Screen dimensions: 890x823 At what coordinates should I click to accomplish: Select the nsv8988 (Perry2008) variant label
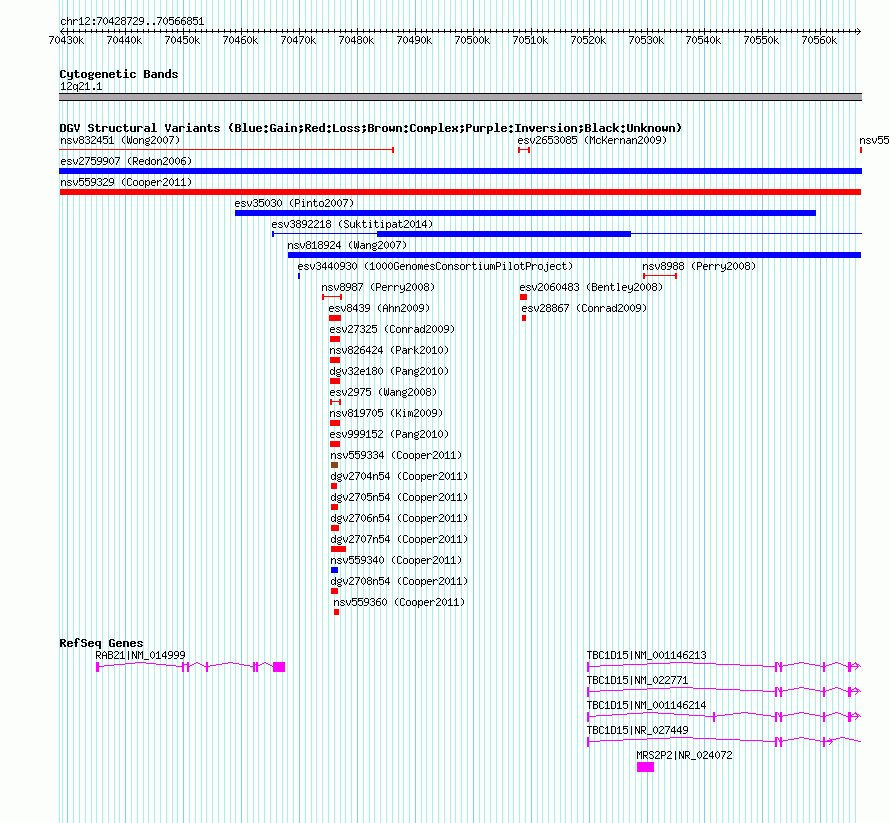click(699, 266)
